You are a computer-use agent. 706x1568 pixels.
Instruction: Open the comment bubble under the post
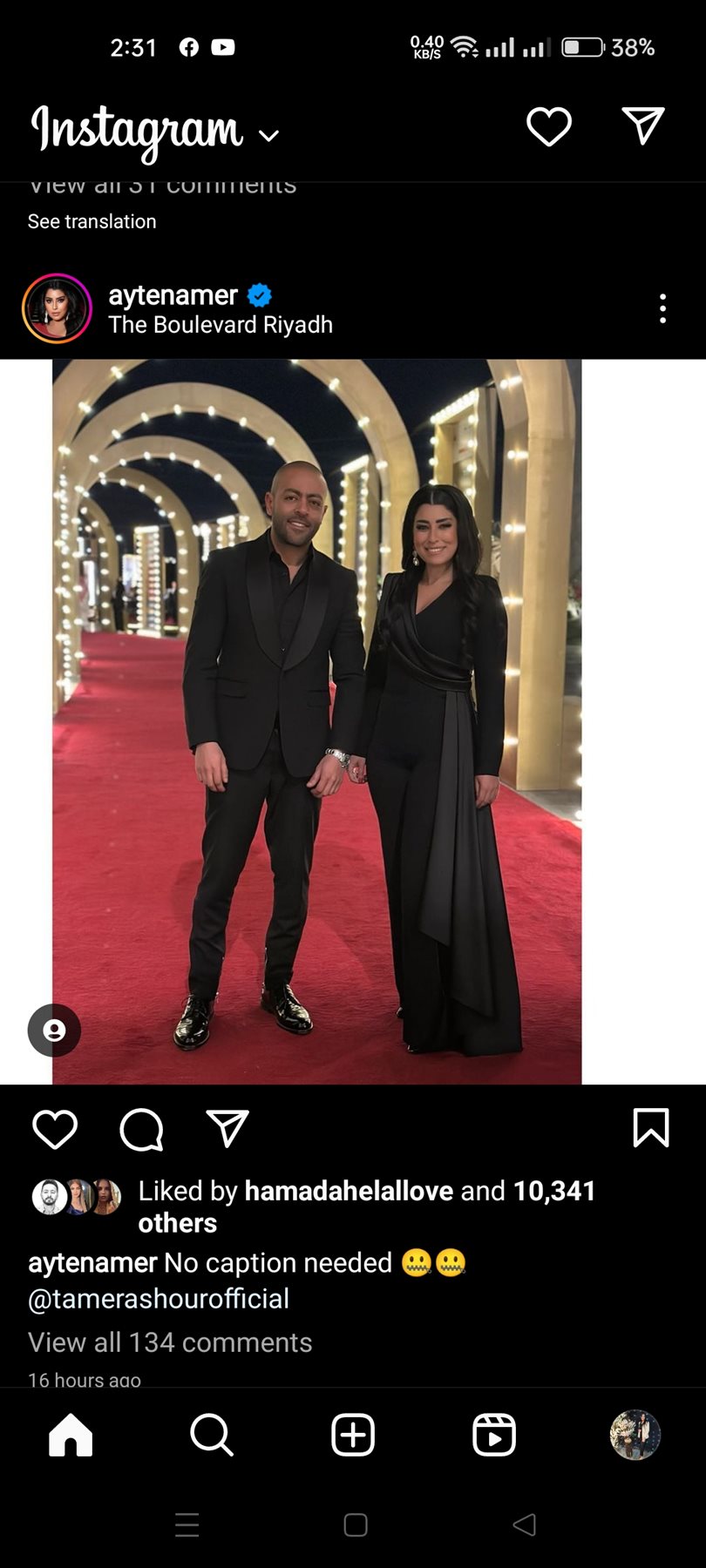coord(141,1130)
